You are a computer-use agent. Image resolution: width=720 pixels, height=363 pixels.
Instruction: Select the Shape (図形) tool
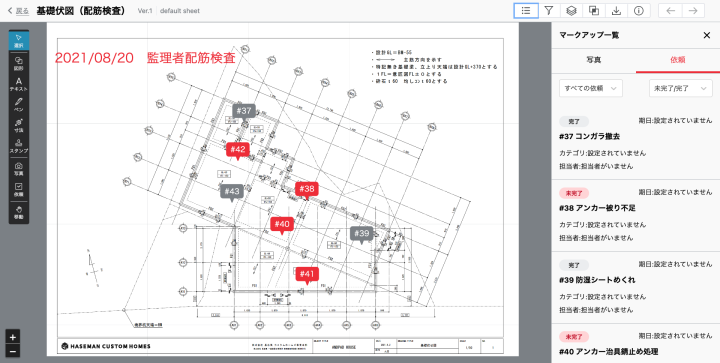(x=19, y=63)
